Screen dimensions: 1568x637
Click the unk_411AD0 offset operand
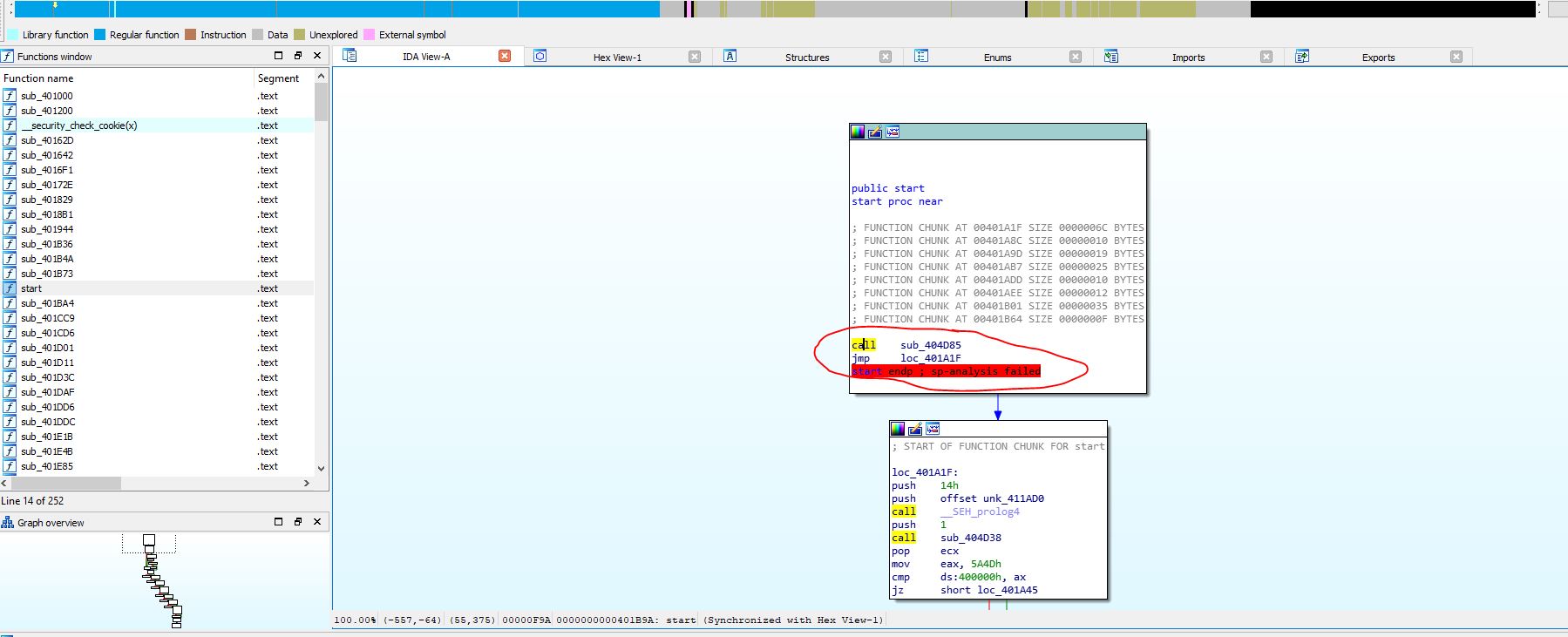[1014, 498]
